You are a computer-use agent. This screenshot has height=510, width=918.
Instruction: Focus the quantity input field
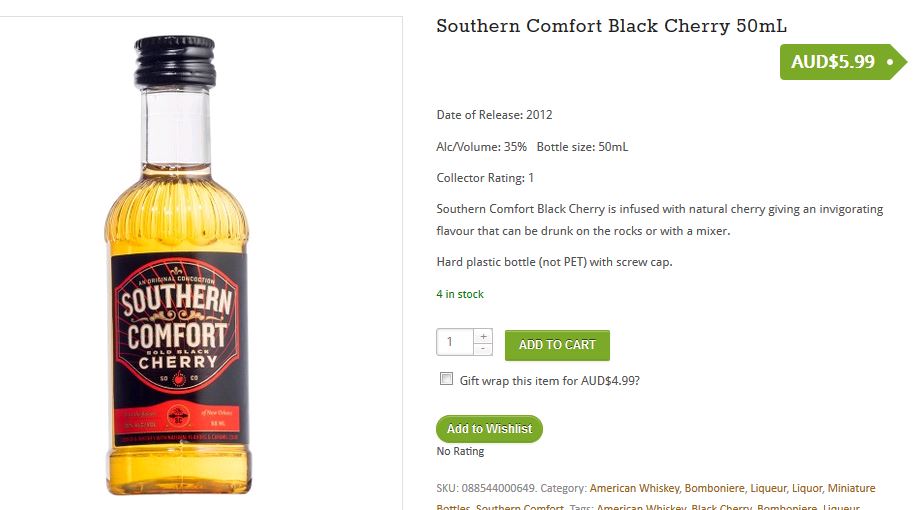point(455,342)
